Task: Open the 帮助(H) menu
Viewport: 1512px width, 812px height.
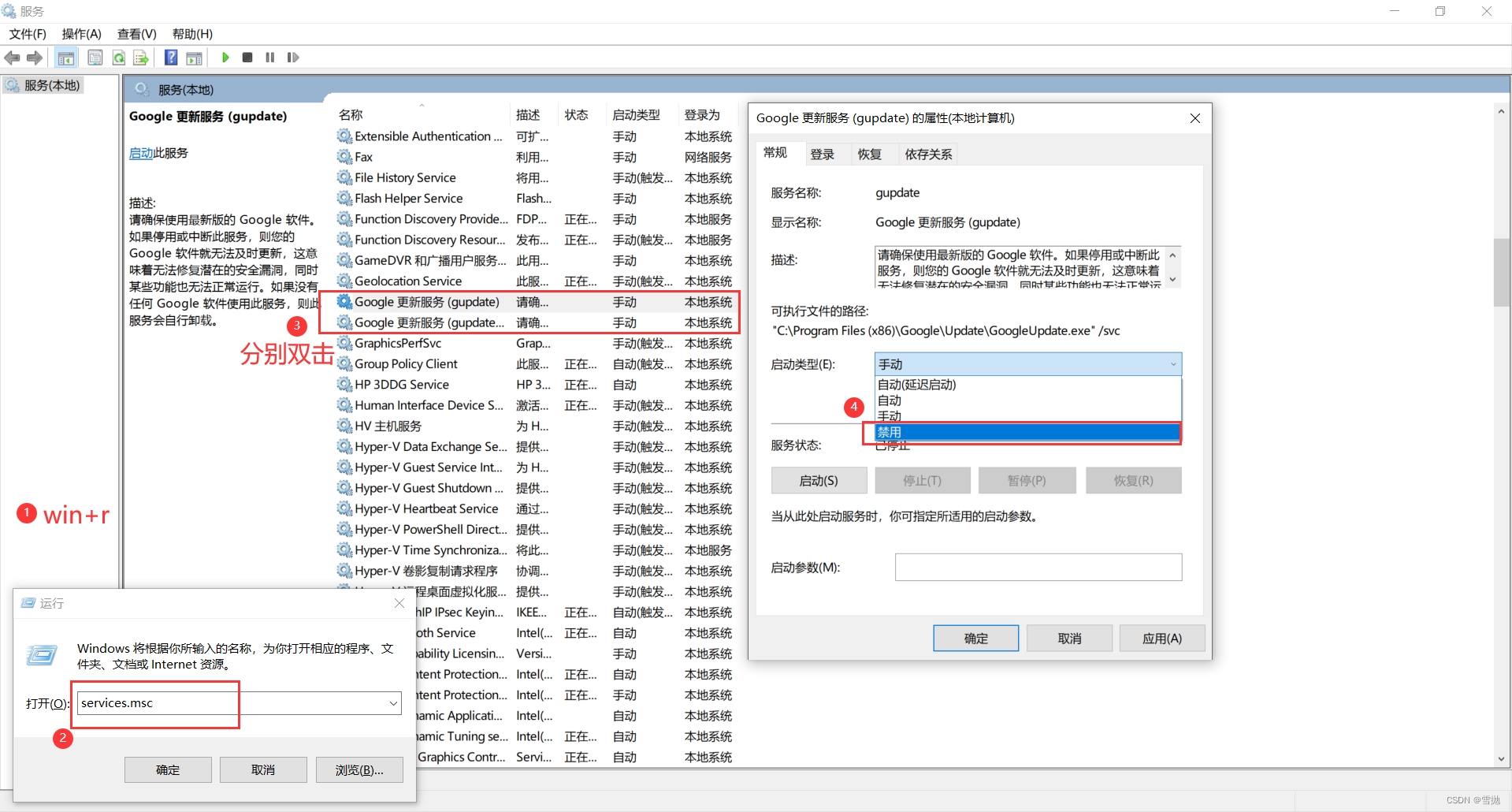Action: pyautogui.click(x=192, y=34)
